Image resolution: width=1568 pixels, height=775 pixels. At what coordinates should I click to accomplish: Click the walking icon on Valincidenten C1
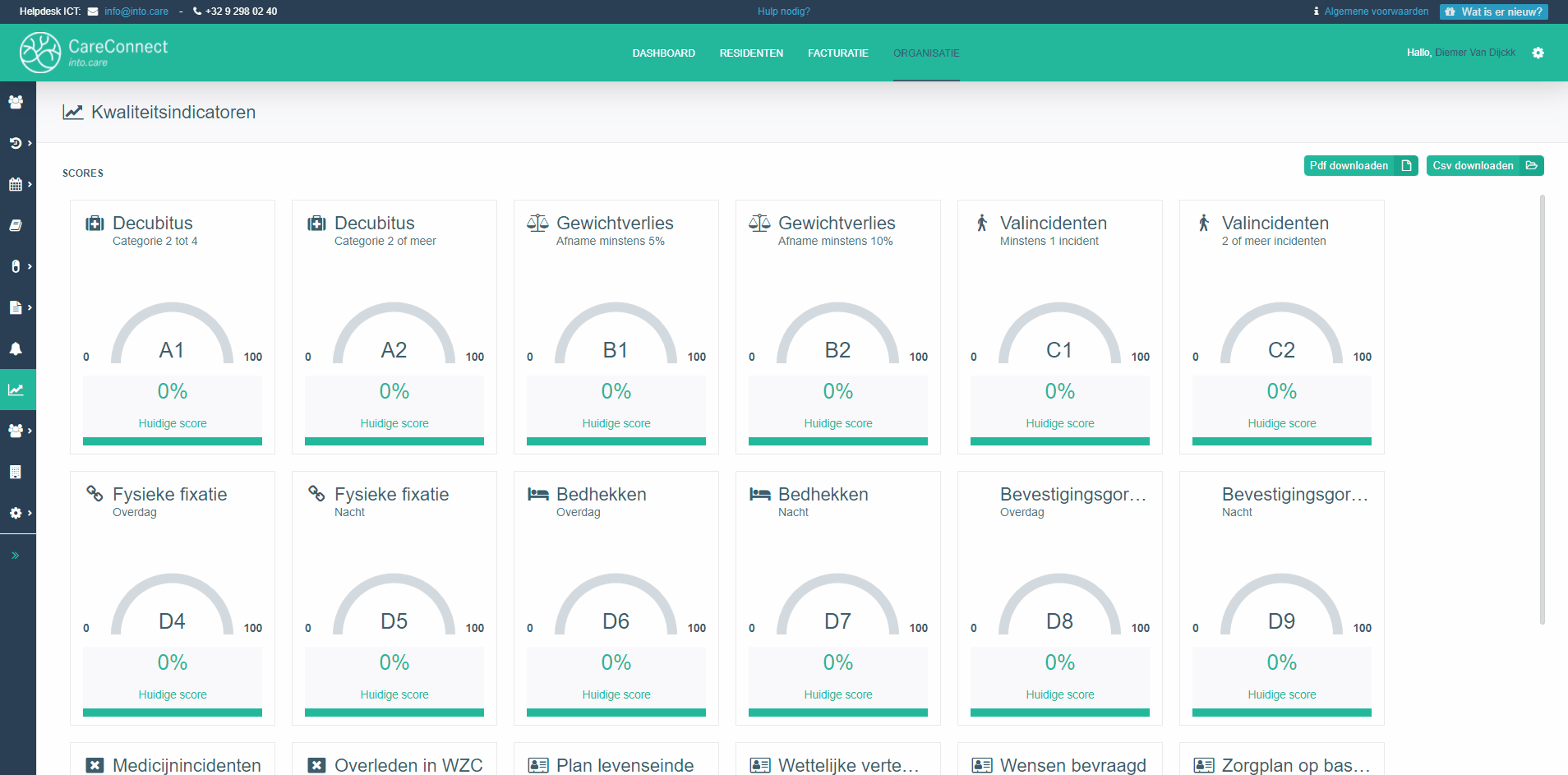(982, 223)
